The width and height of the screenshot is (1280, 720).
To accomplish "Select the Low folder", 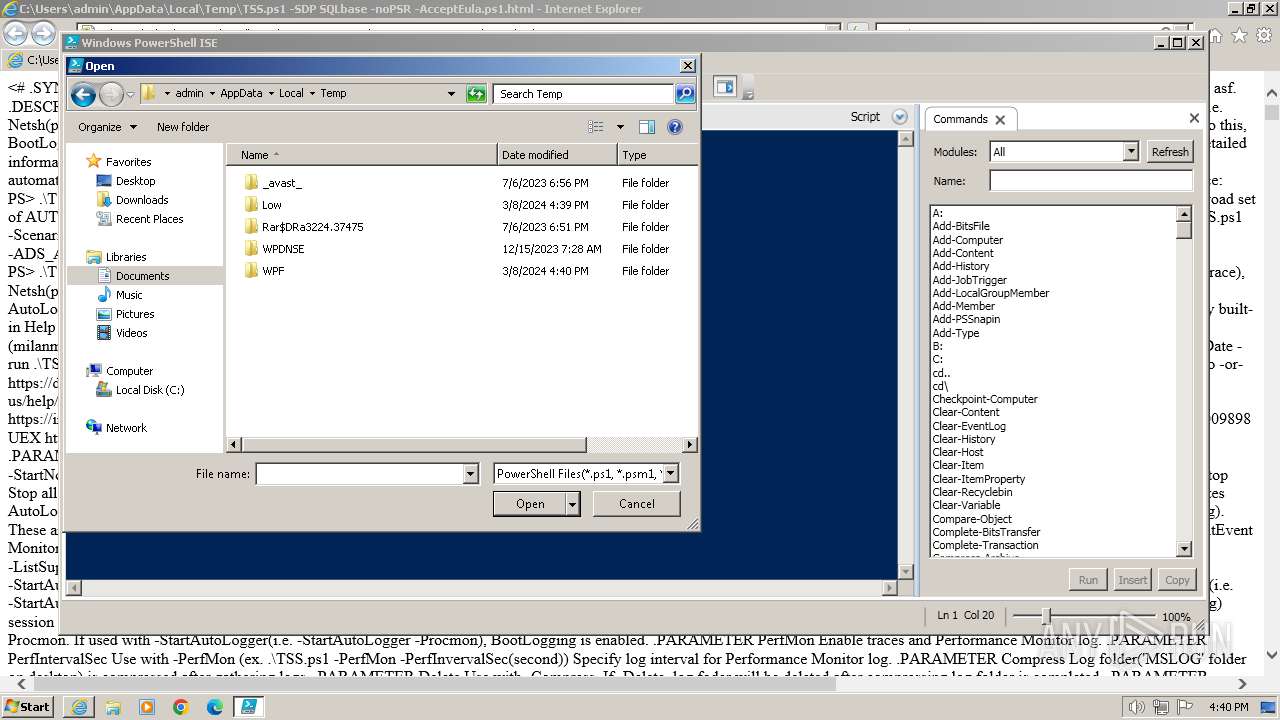I will (x=271, y=205).
